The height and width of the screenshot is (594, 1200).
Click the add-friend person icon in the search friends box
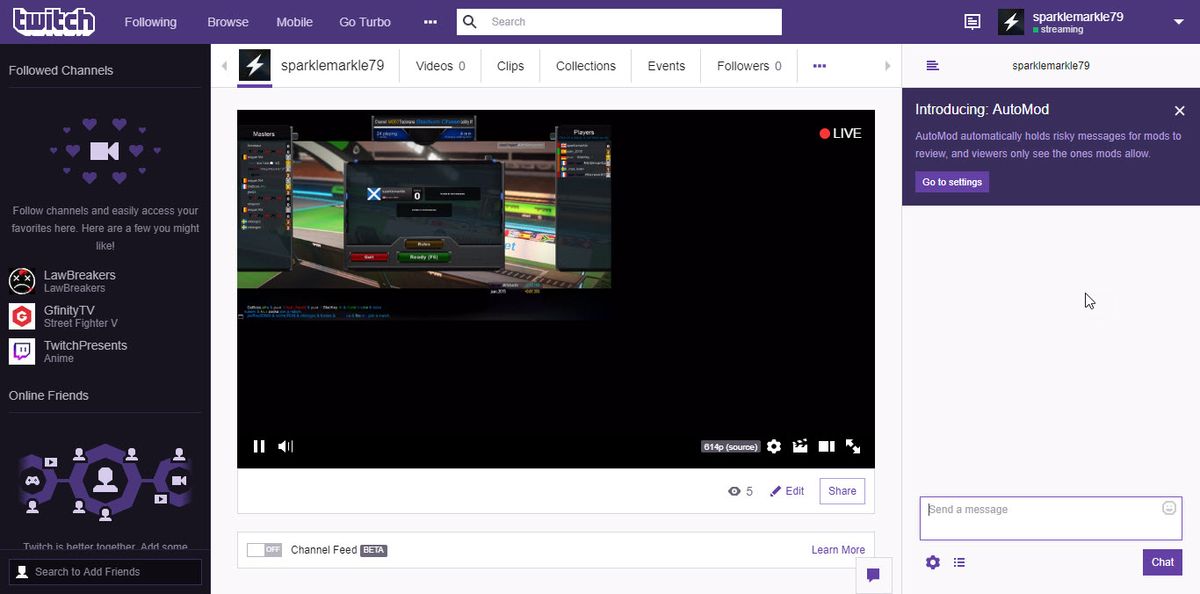[22, 572]
